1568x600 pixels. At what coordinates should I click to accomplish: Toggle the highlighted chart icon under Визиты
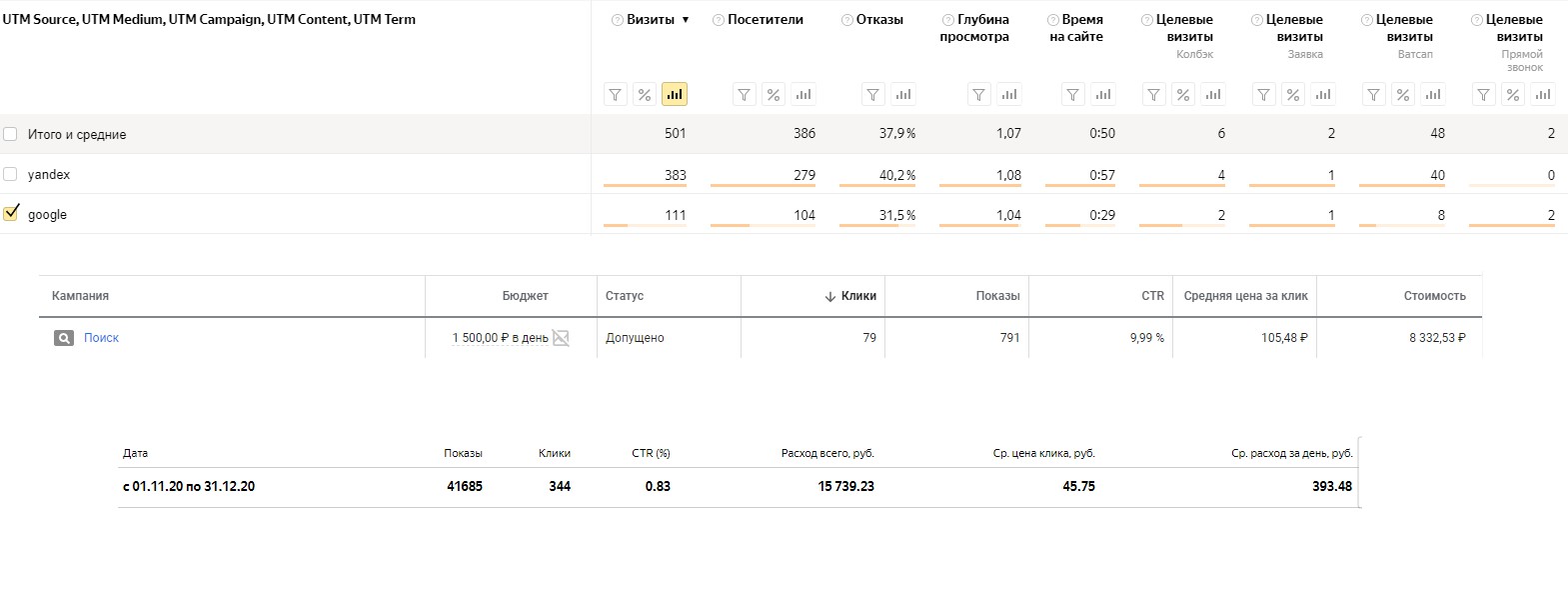(x=675, y=95)
